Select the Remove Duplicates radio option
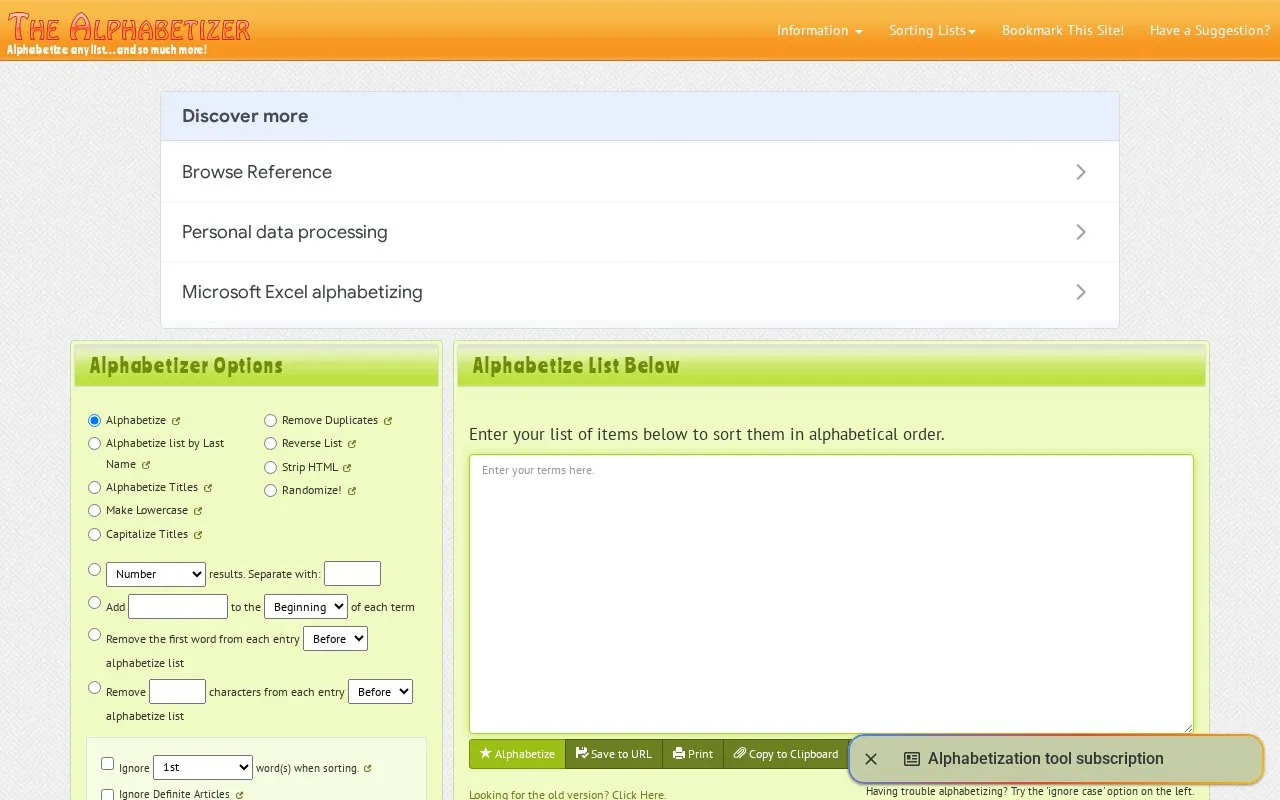 (x=271, y=421)
